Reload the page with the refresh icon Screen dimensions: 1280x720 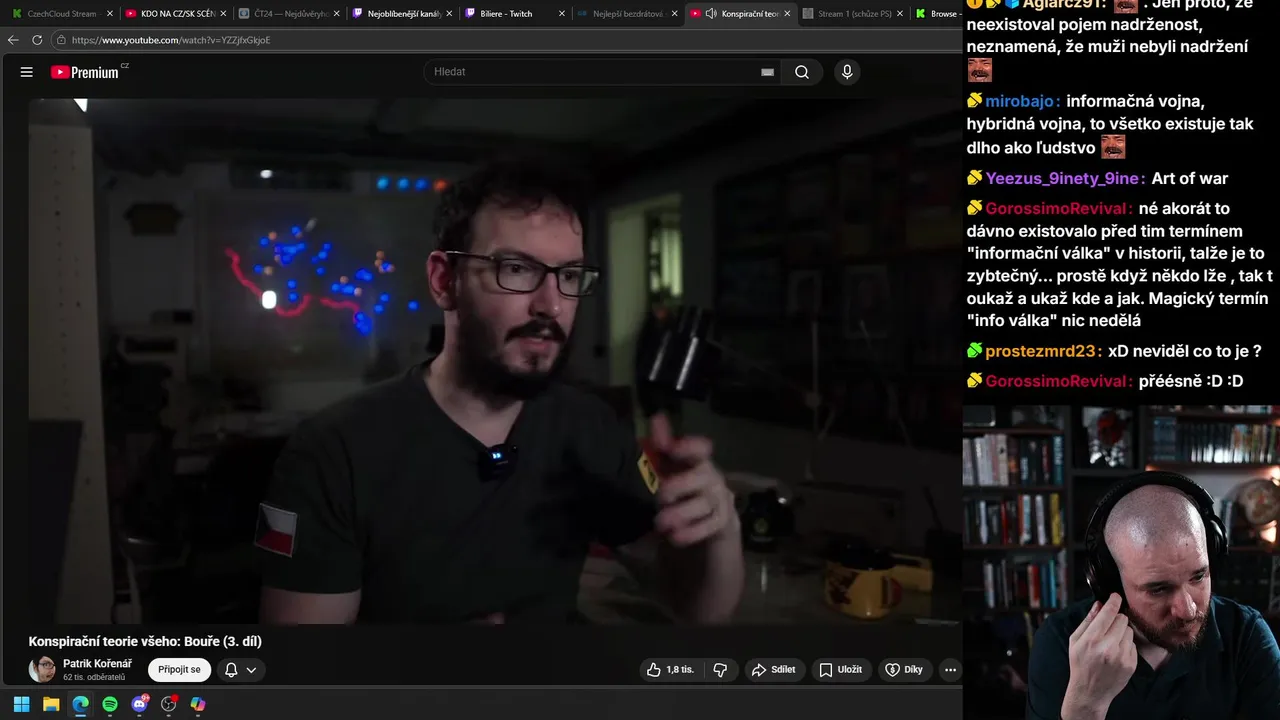[x=37, y=40]
